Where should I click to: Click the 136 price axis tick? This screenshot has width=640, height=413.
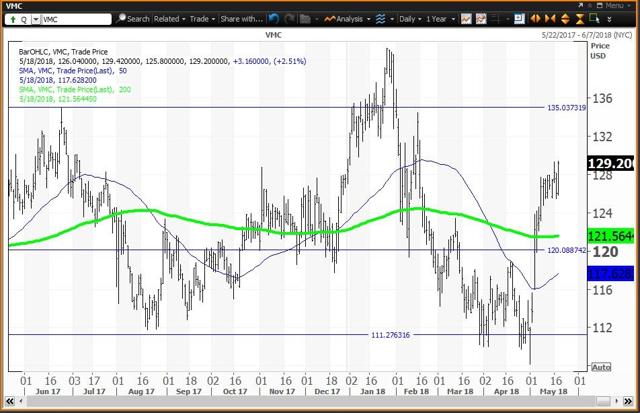[x=602, y=98]
